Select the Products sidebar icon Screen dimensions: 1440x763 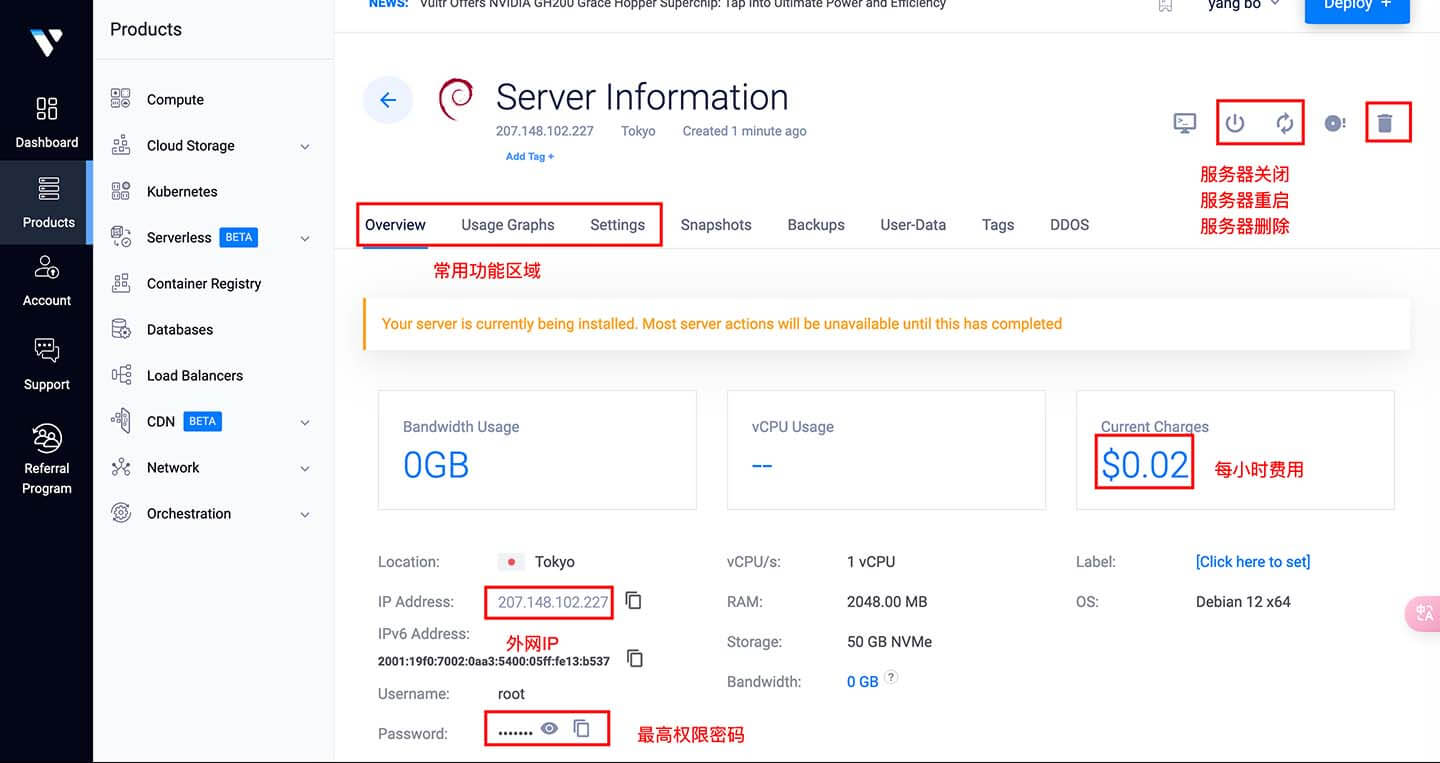pos(48,188)
